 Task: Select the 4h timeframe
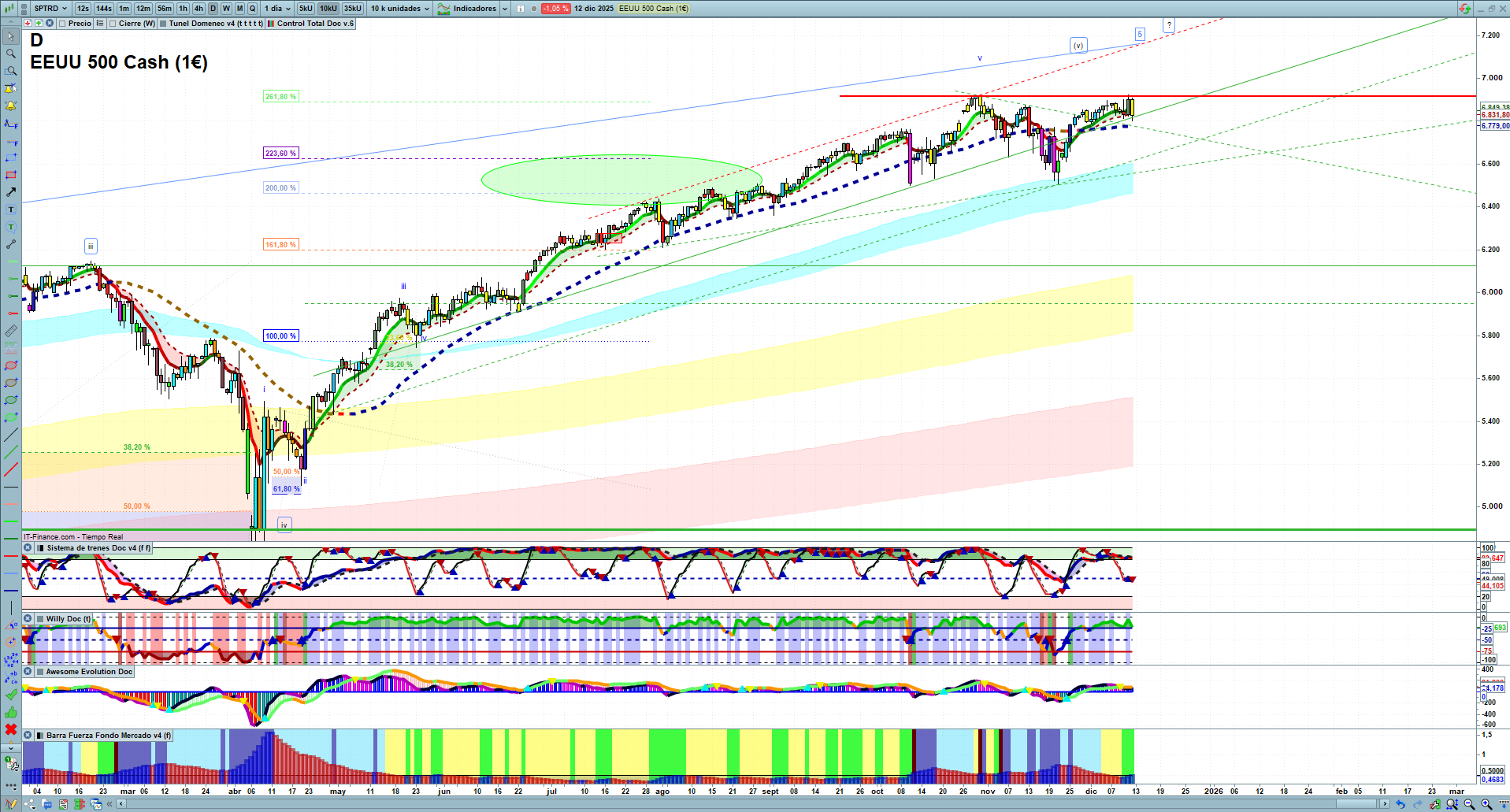coord(198,9)
